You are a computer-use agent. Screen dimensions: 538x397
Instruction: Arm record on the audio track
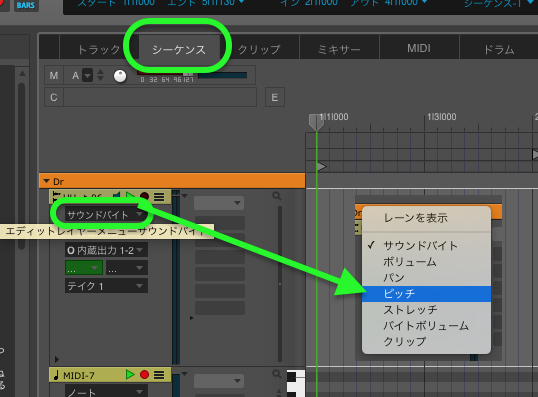click(x=144, y=197)
